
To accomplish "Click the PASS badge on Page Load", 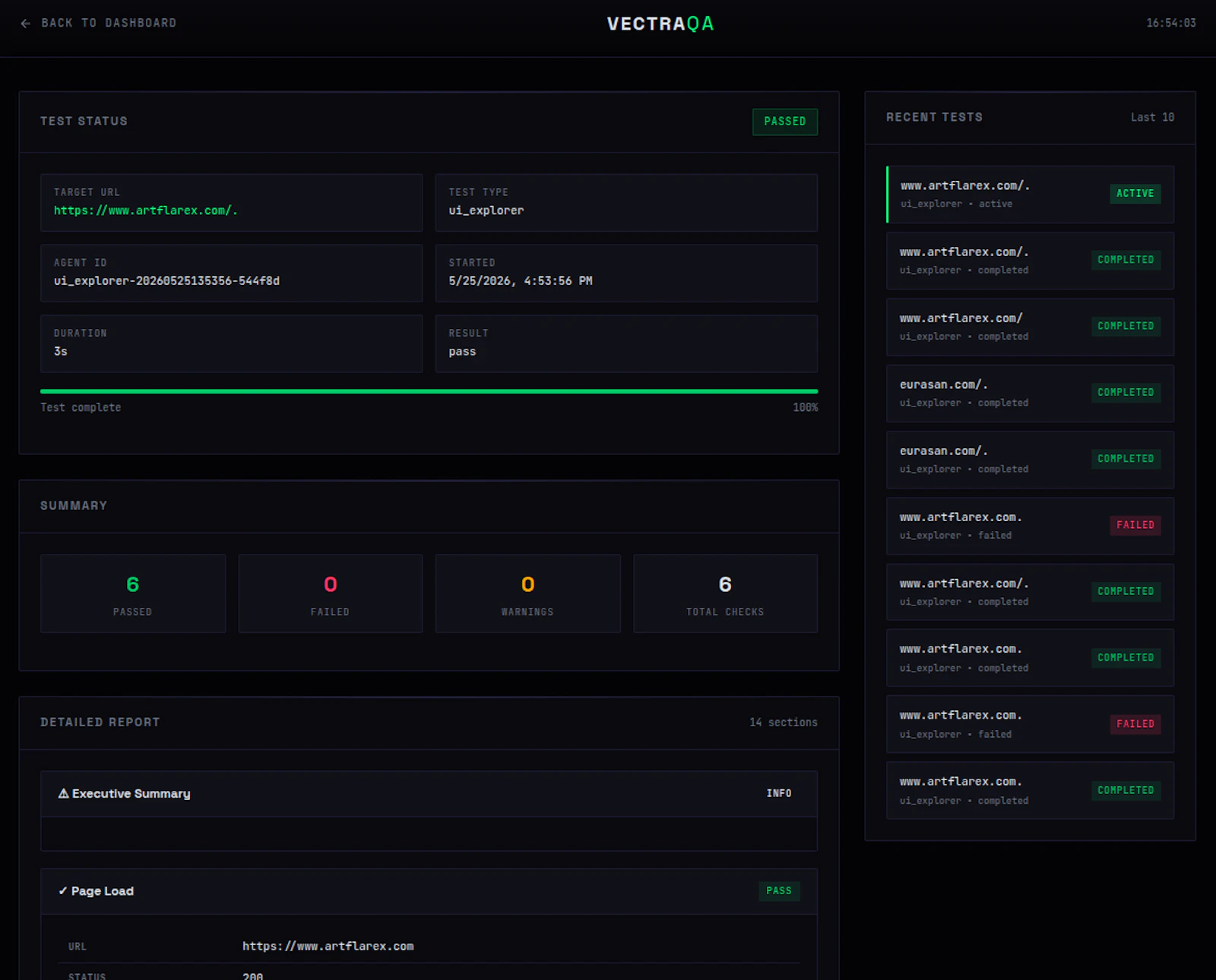I will [x=779, y=891].
